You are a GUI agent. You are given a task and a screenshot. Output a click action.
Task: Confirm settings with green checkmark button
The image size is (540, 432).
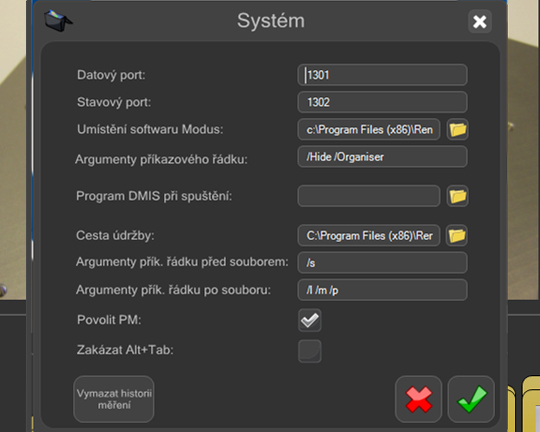pos(471,399)
